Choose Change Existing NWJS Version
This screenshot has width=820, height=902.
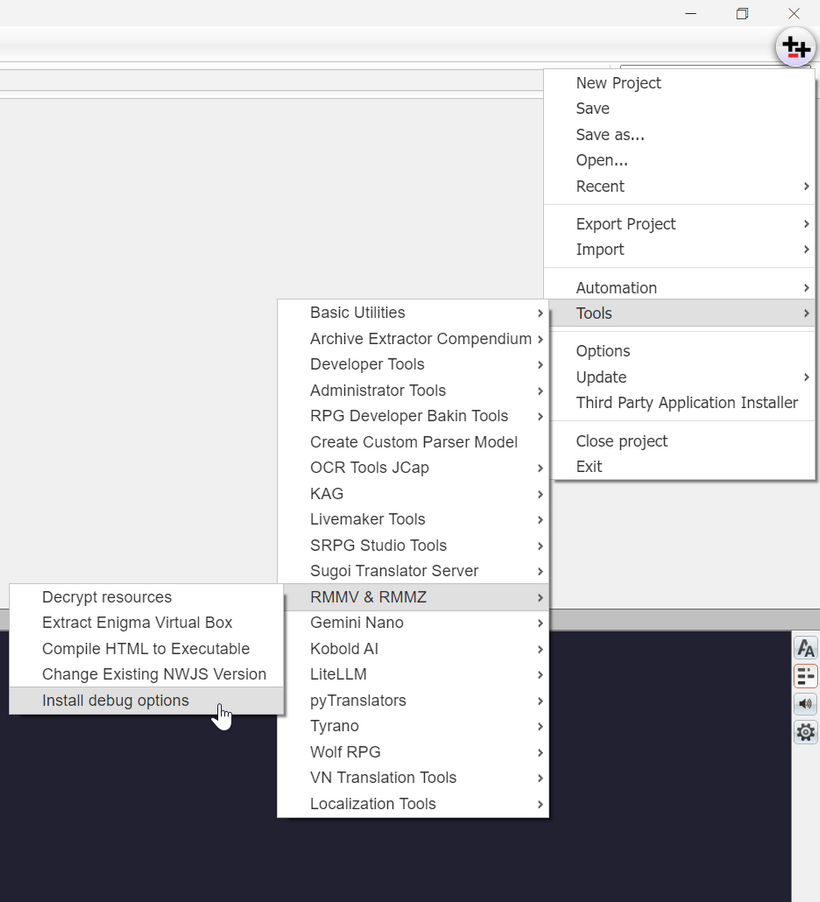154,674
